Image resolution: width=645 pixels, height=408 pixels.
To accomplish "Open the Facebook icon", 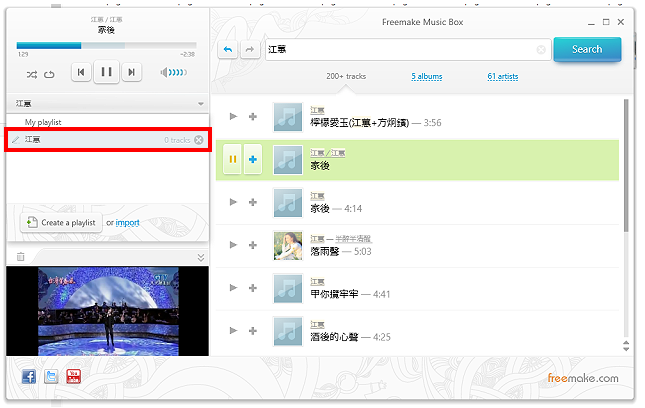I will 29,376.
